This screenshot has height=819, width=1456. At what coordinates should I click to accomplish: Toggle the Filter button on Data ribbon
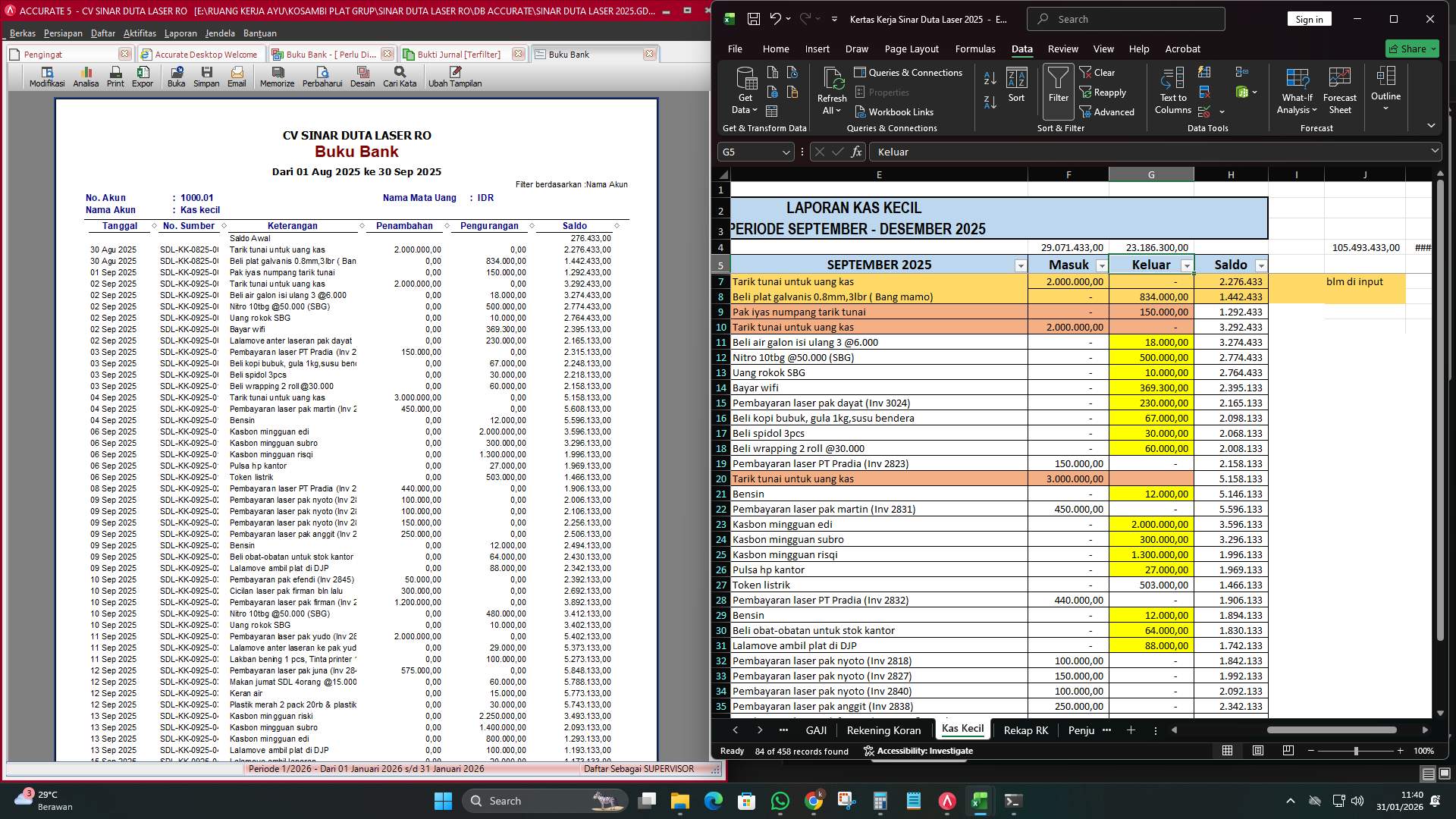pyautogui.click(x=1059, y=89)
